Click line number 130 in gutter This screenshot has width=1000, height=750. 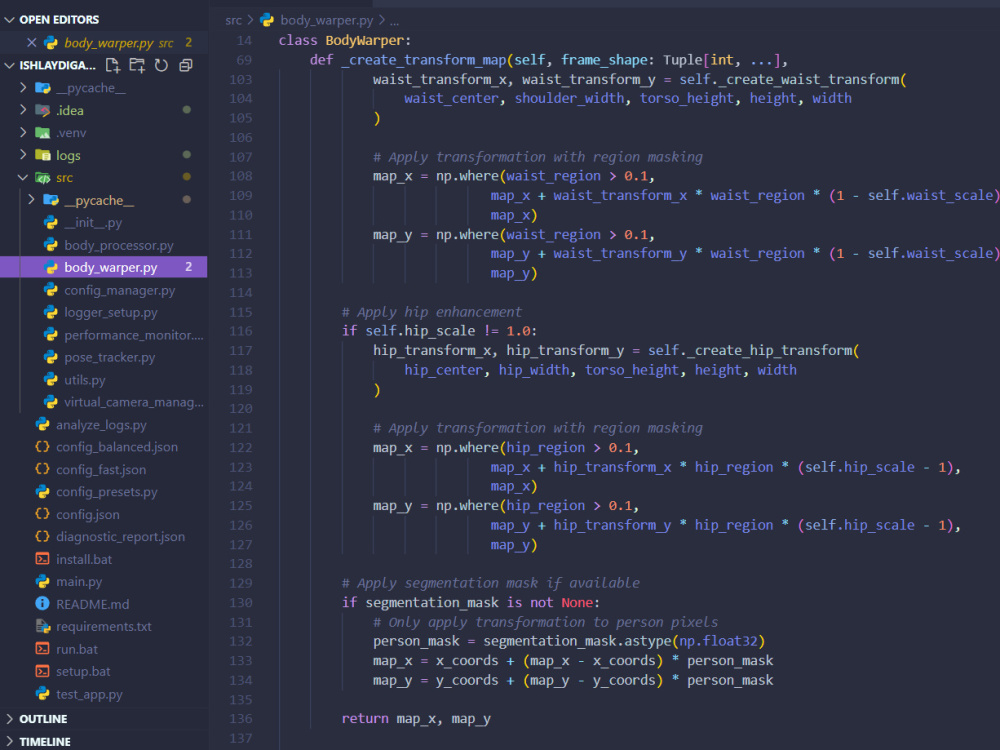pos(240,603)
